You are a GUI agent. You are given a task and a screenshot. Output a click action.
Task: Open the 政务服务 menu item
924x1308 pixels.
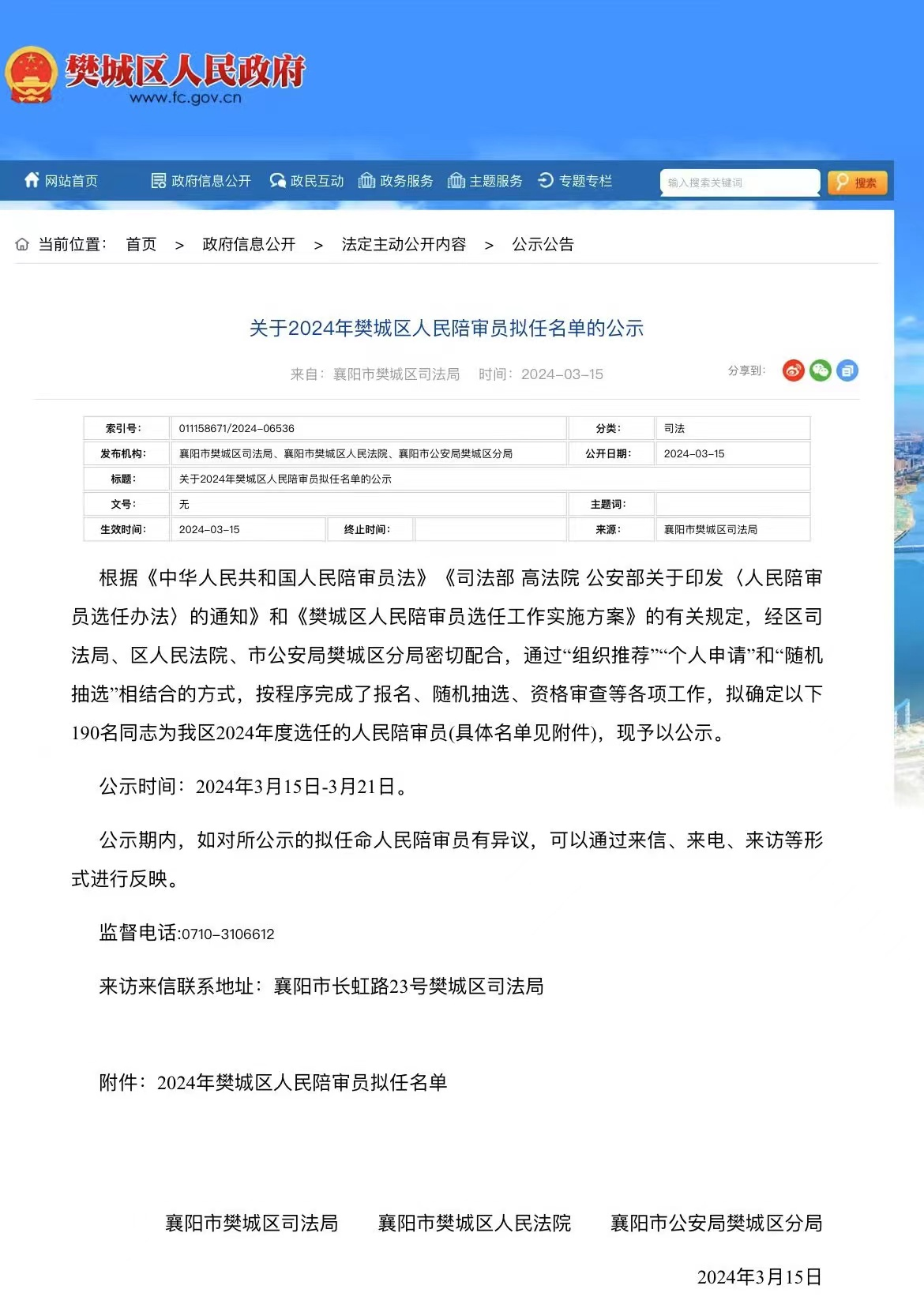(406, 181)
